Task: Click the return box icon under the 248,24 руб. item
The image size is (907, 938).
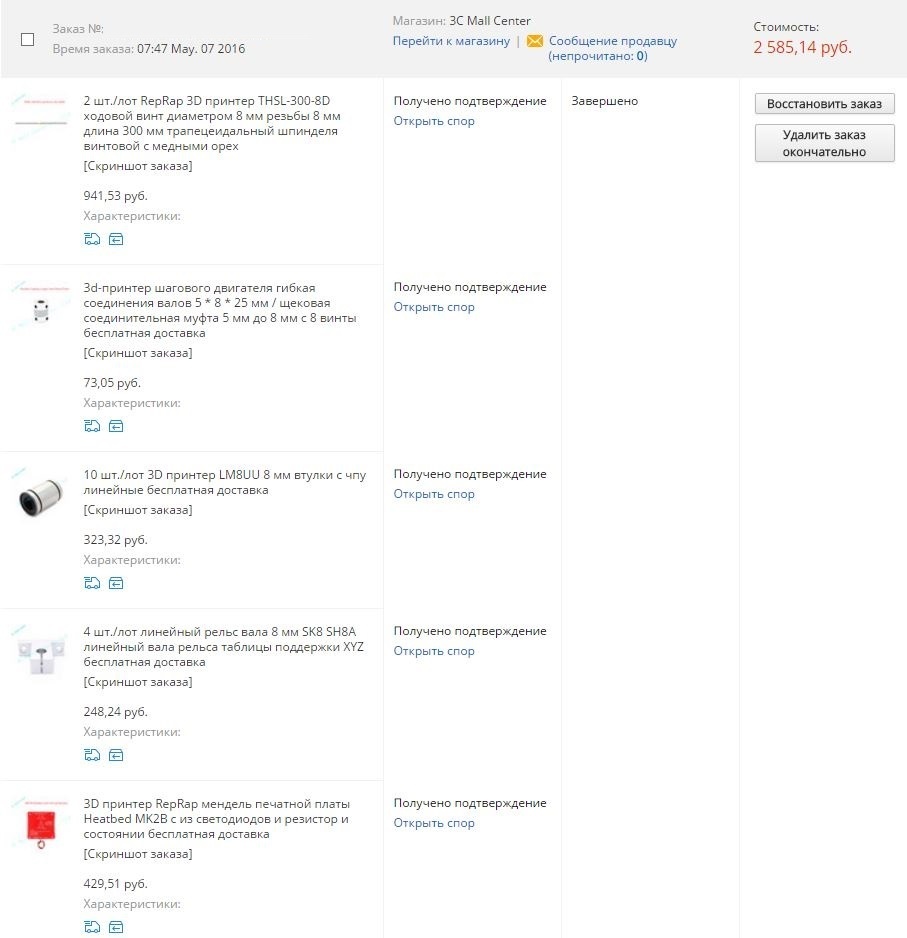Action: click(x=116, y=755)
